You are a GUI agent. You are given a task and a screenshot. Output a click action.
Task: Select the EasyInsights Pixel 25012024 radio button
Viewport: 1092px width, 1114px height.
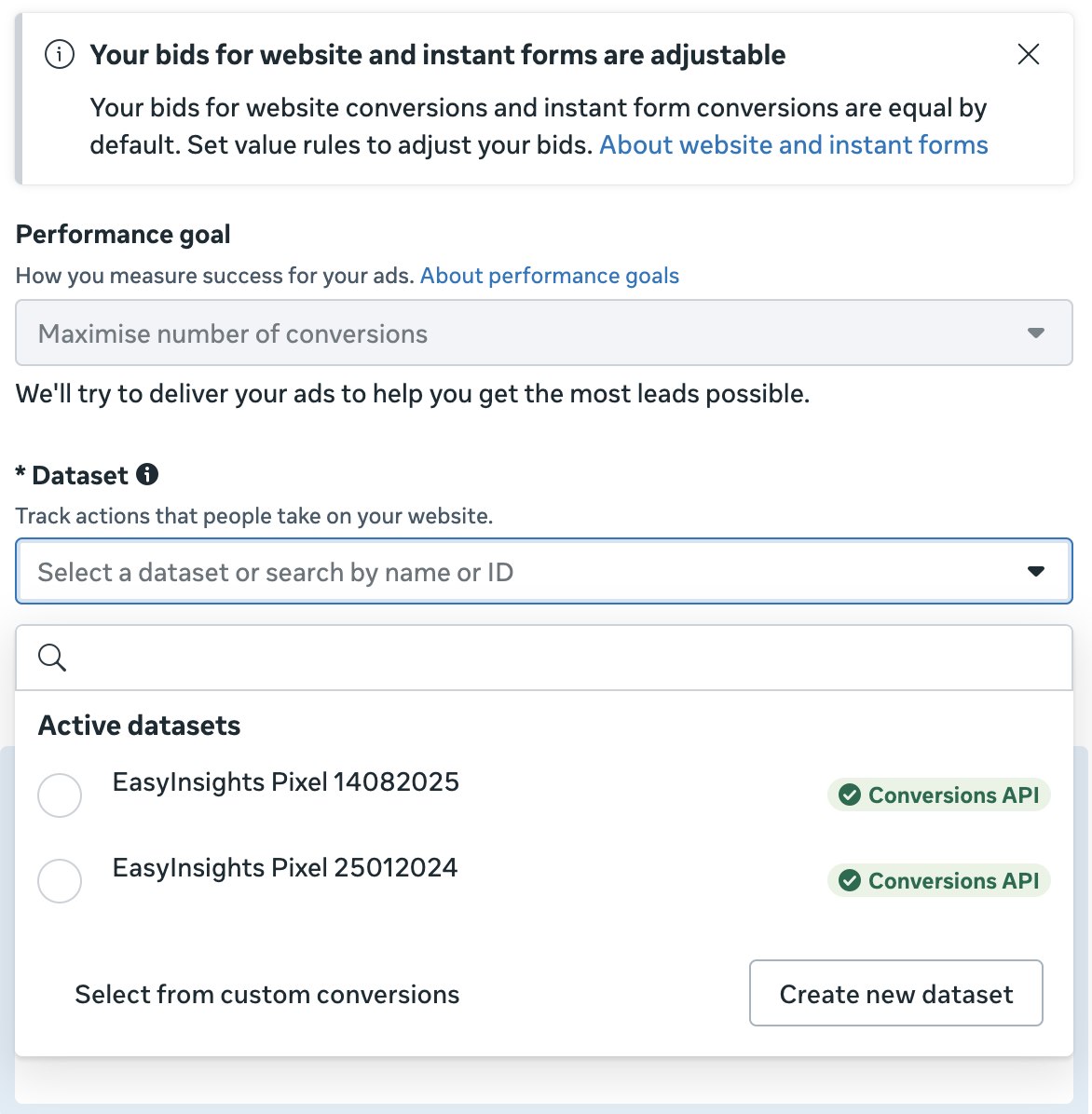tap(60, 881)
